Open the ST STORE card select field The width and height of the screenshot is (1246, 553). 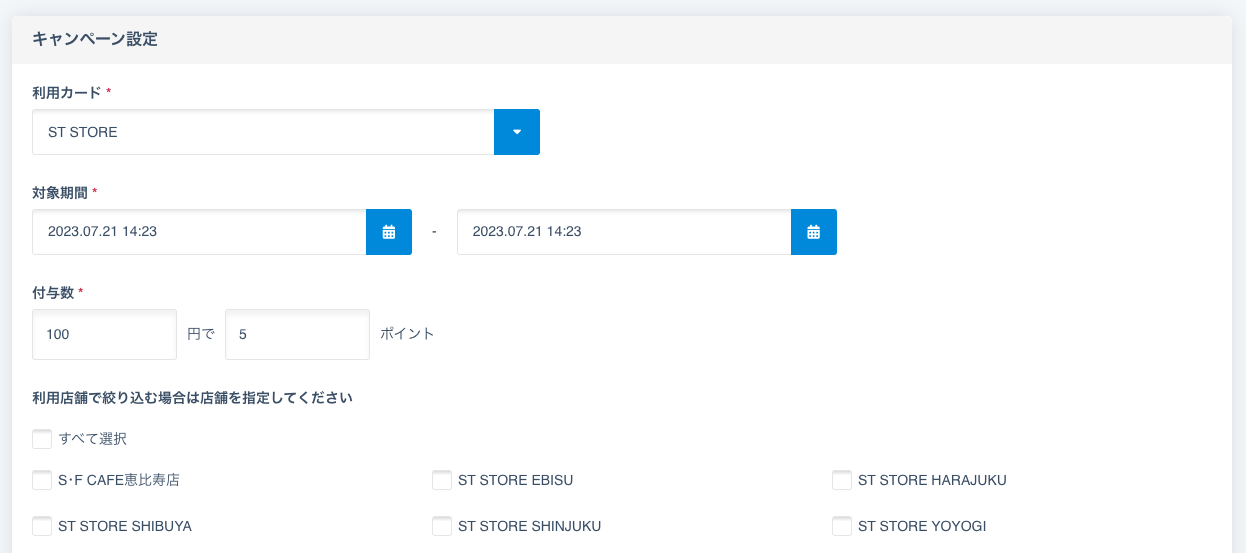click(x=263, y=132)
